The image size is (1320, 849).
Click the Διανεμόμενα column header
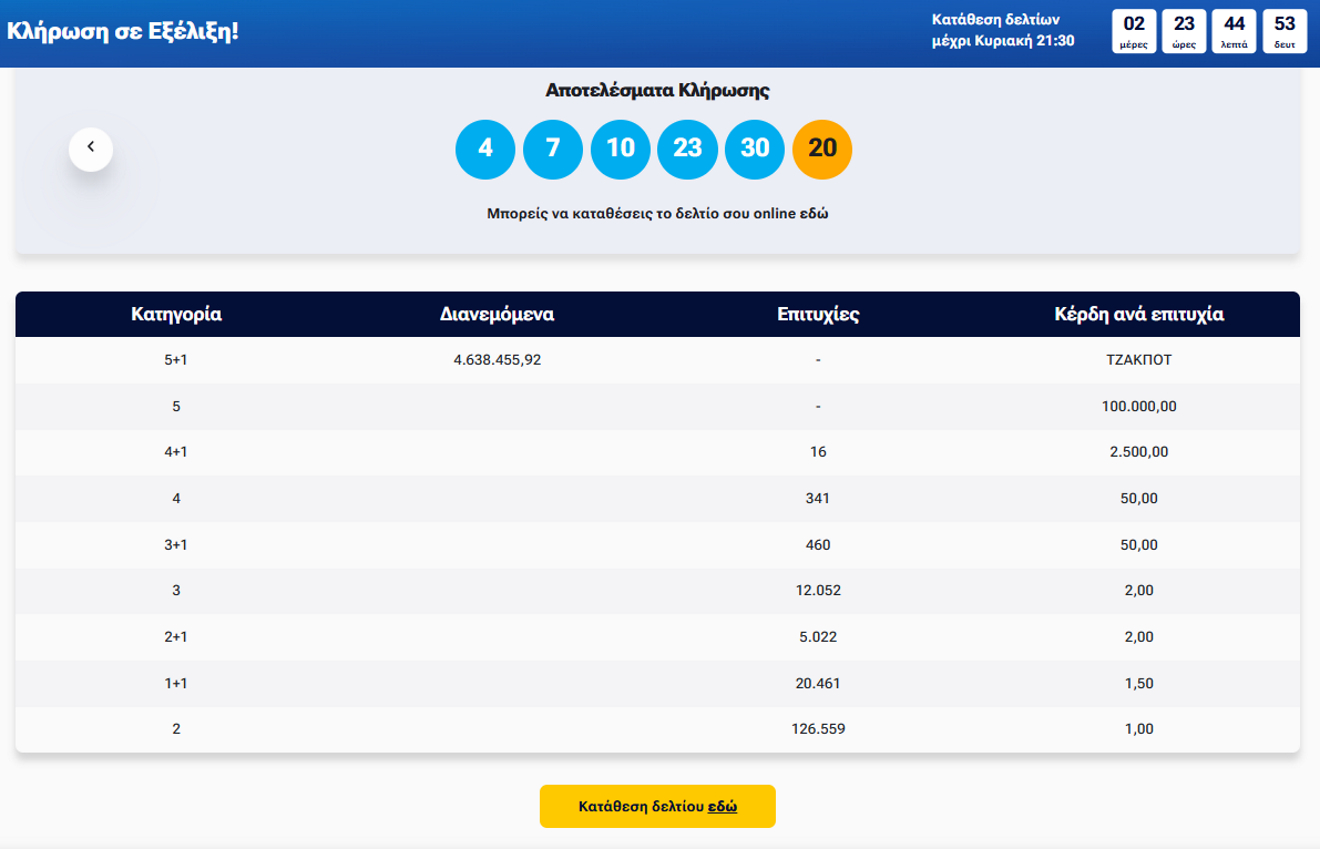497,314
